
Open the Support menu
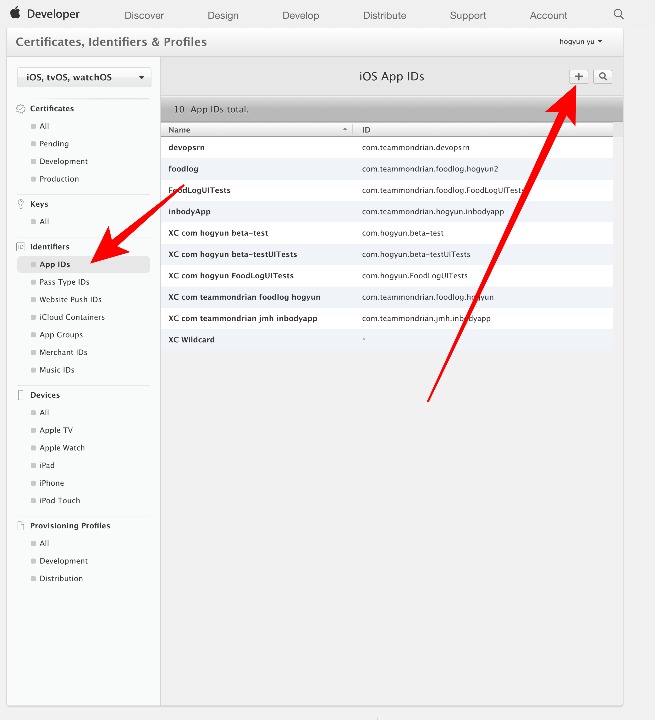pyautogui.click(x=468, y=16)
